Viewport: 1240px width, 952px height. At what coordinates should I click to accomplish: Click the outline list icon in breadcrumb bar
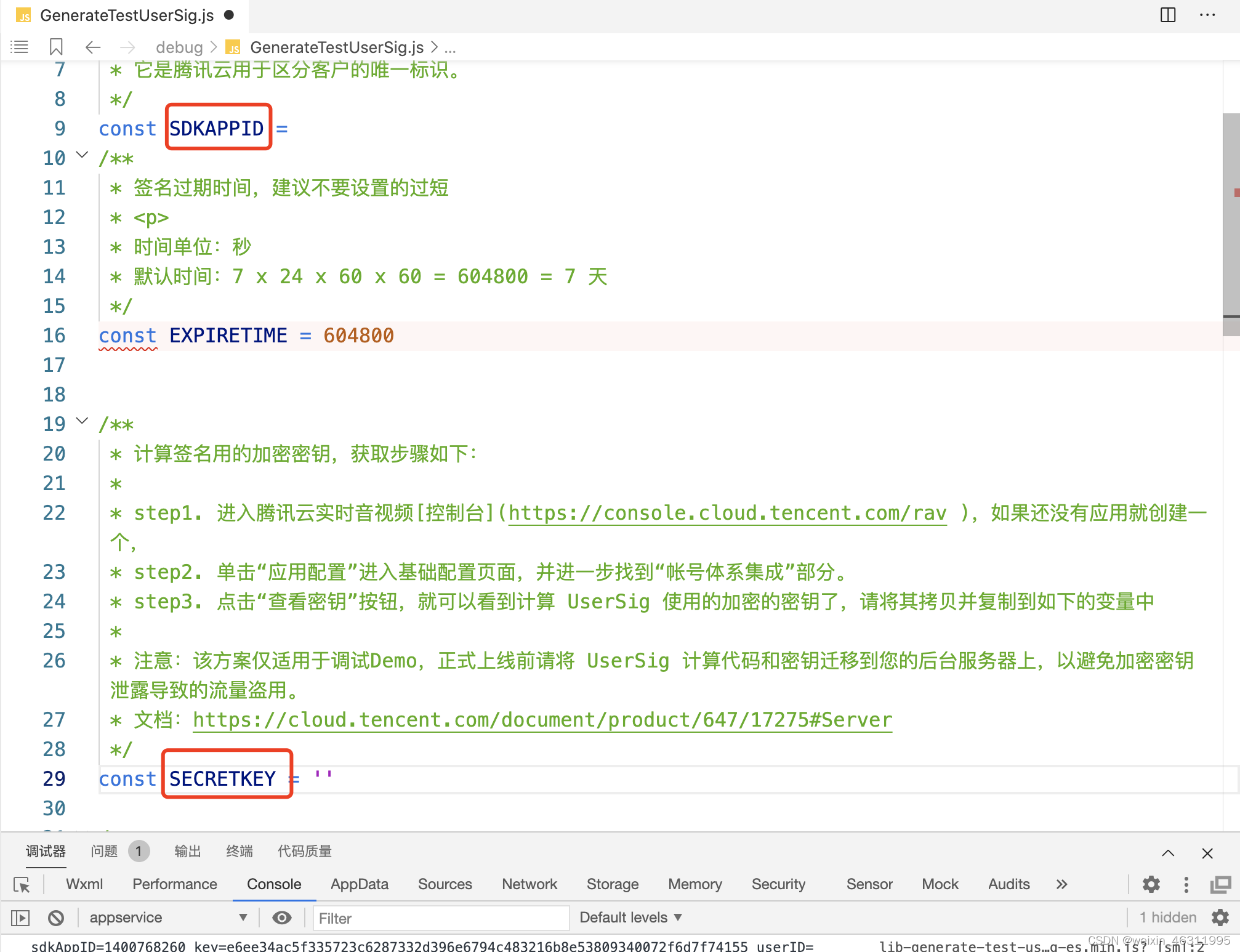[x=20, y=47]
